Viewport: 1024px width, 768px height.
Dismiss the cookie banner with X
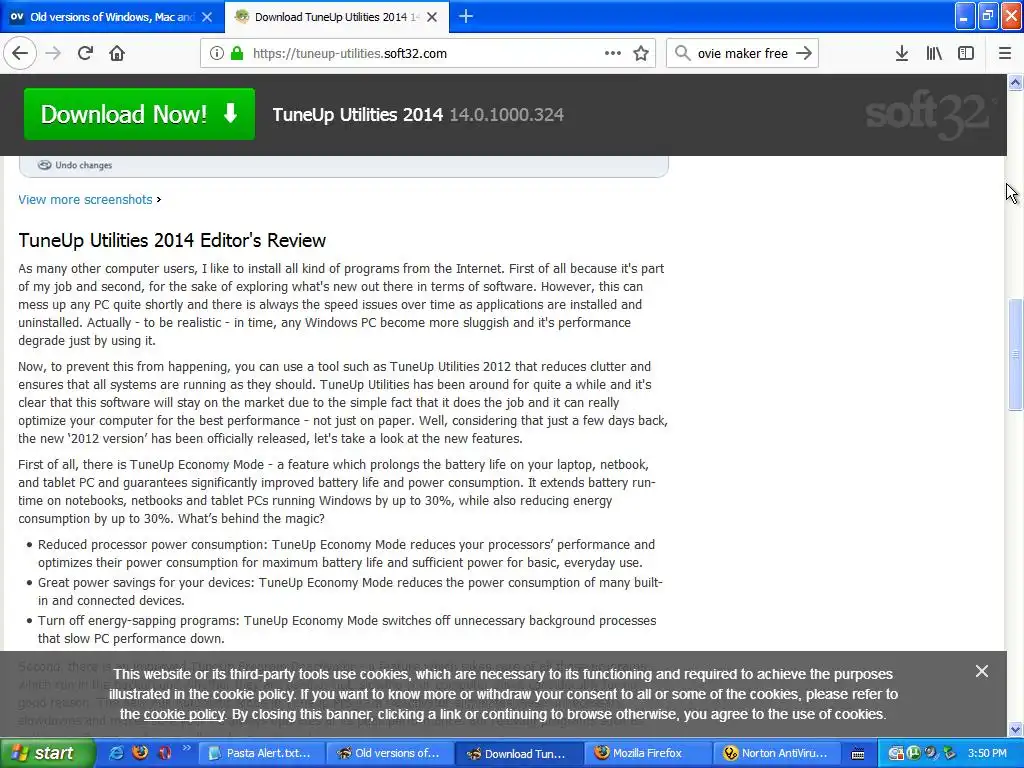(982, 671)
